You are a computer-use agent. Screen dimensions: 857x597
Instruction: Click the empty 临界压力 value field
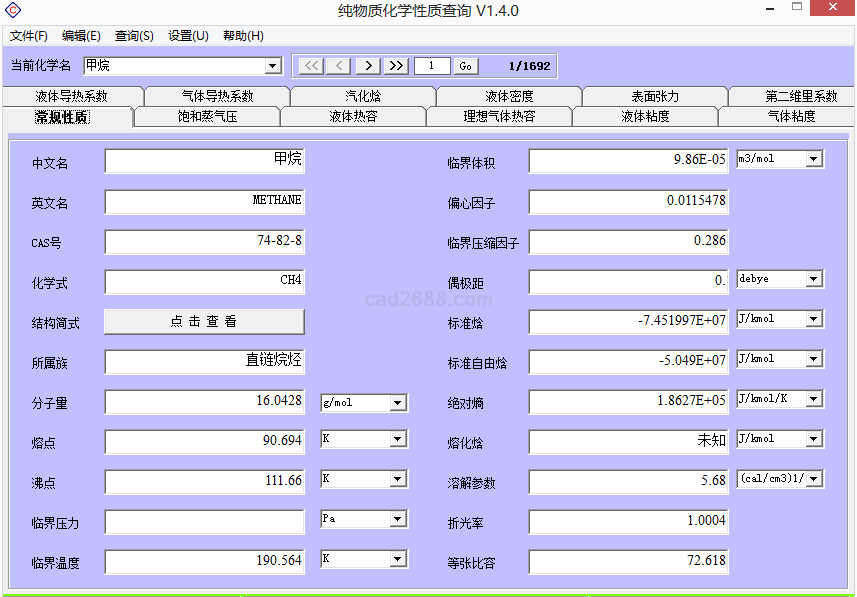coord(204,522)
